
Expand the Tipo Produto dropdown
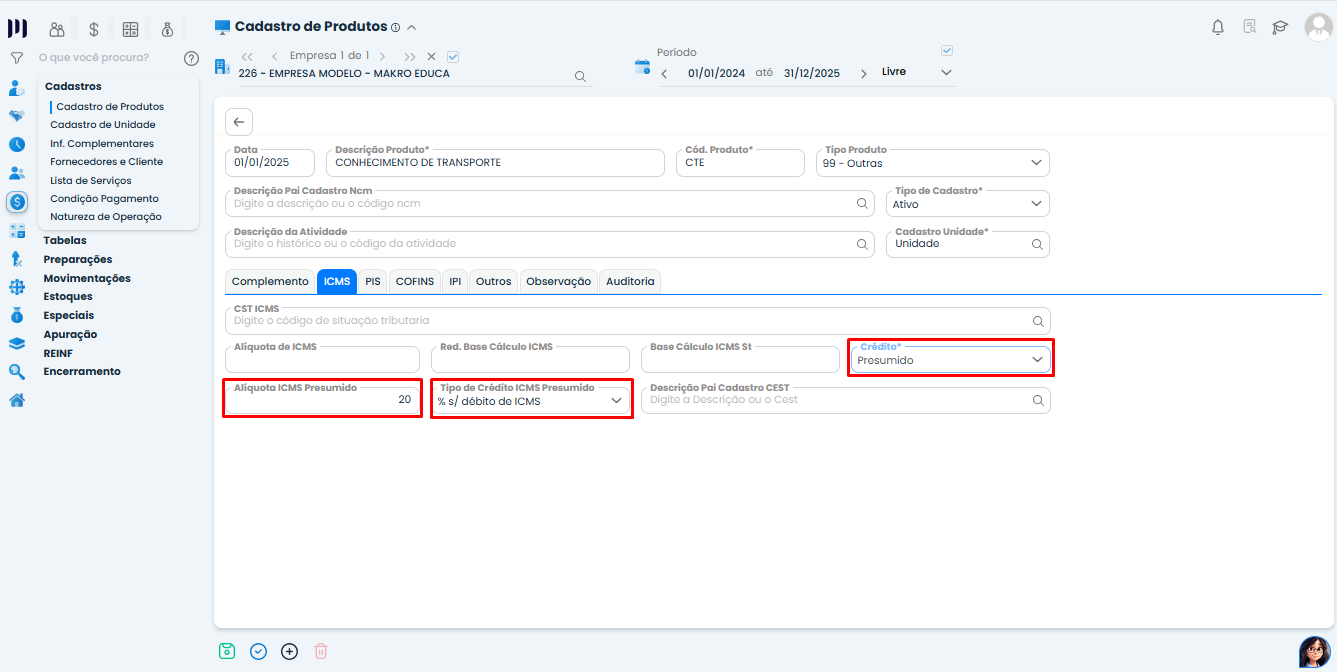[1036, 163]
